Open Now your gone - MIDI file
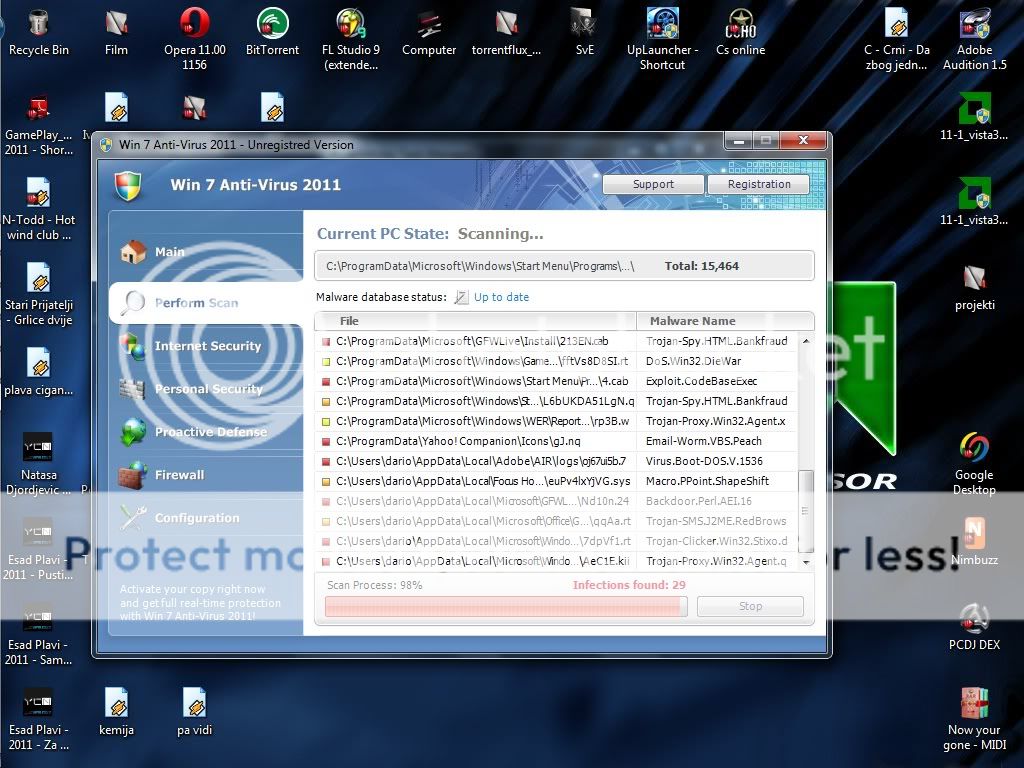Image resolution: width=1024 pixels, height=768 pixels. pyautogui.click(x=974, y=719)
